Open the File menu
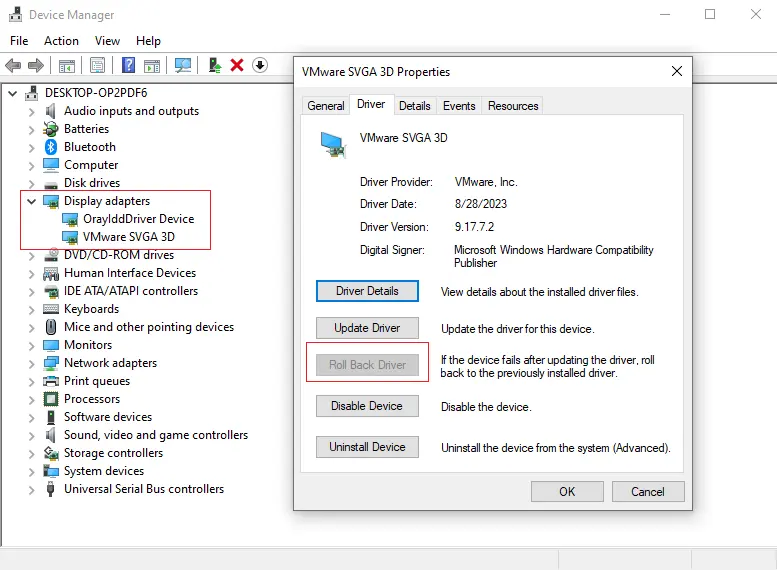 (19, 41)
